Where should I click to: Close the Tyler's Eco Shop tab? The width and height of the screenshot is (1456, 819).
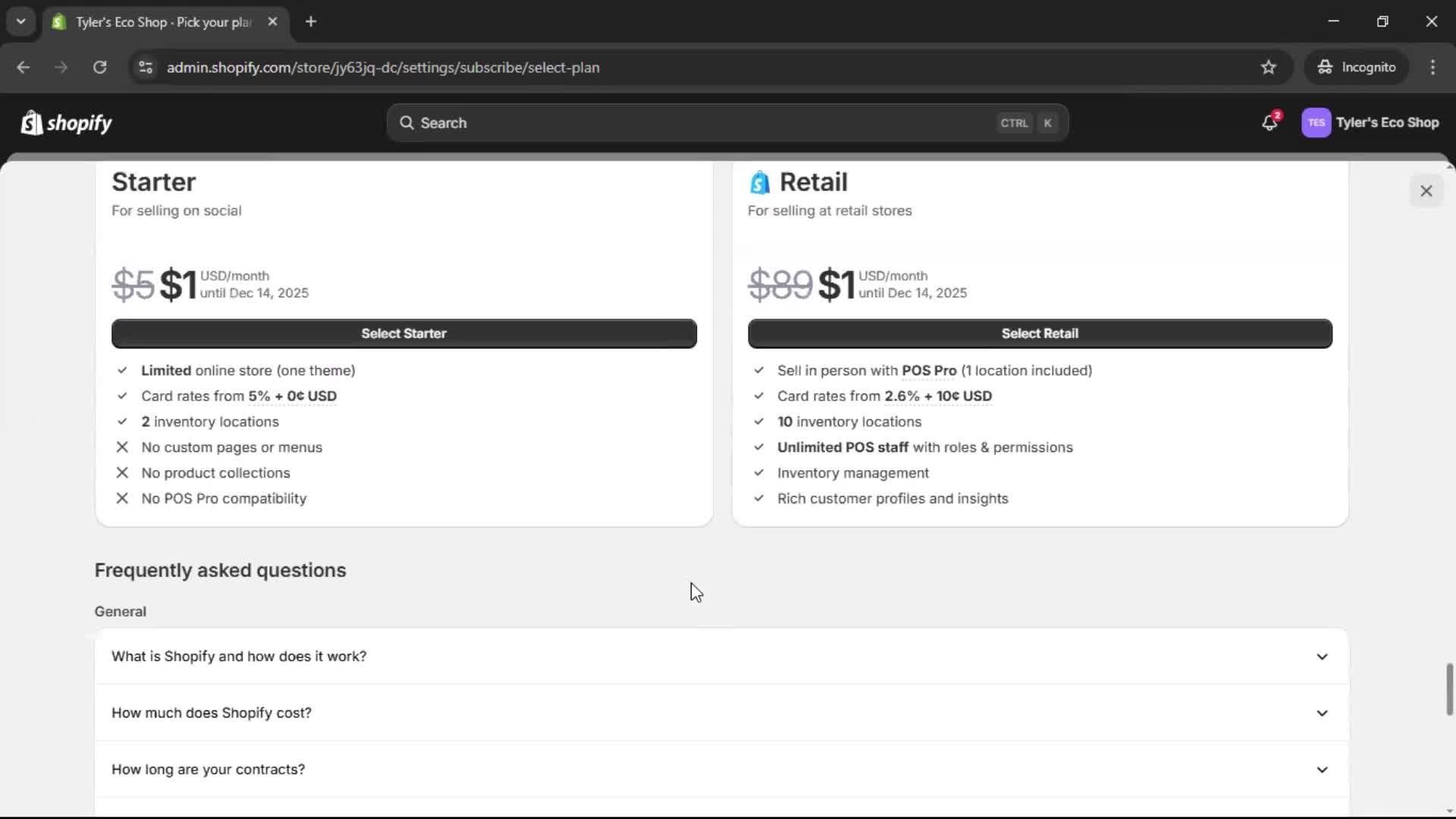tap(273, 22)
